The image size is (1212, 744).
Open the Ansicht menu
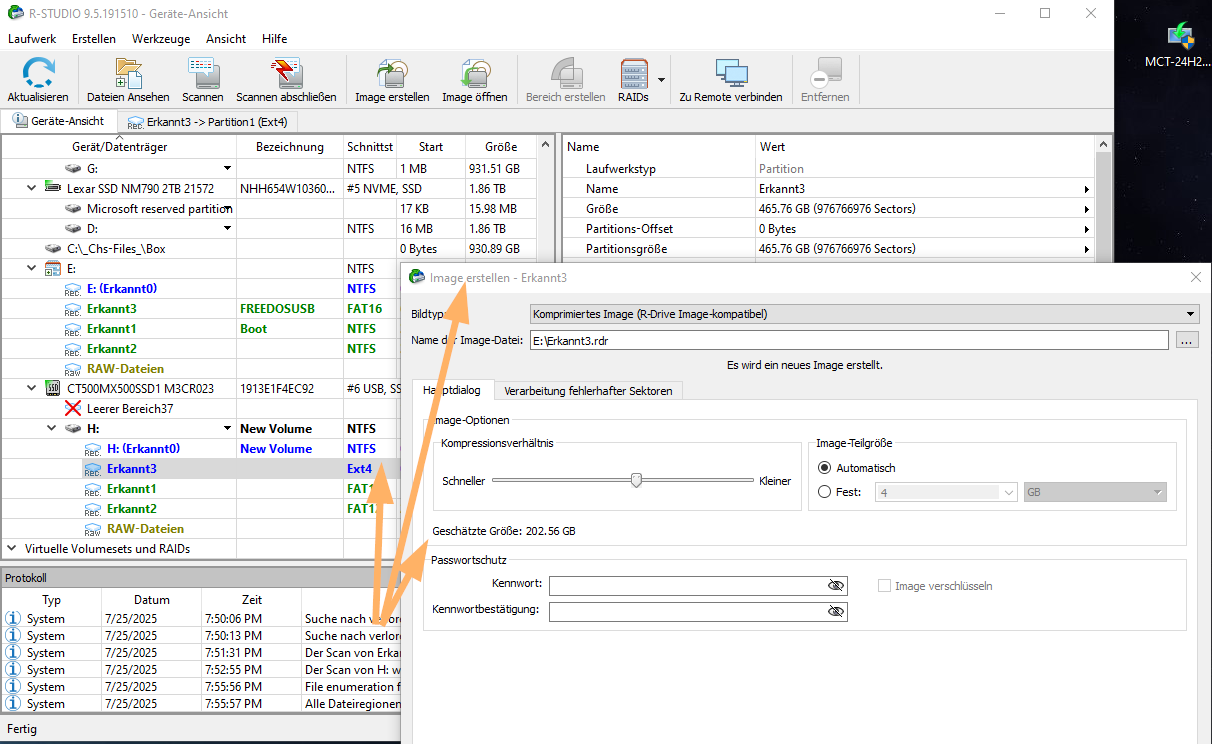coord(226,38)
